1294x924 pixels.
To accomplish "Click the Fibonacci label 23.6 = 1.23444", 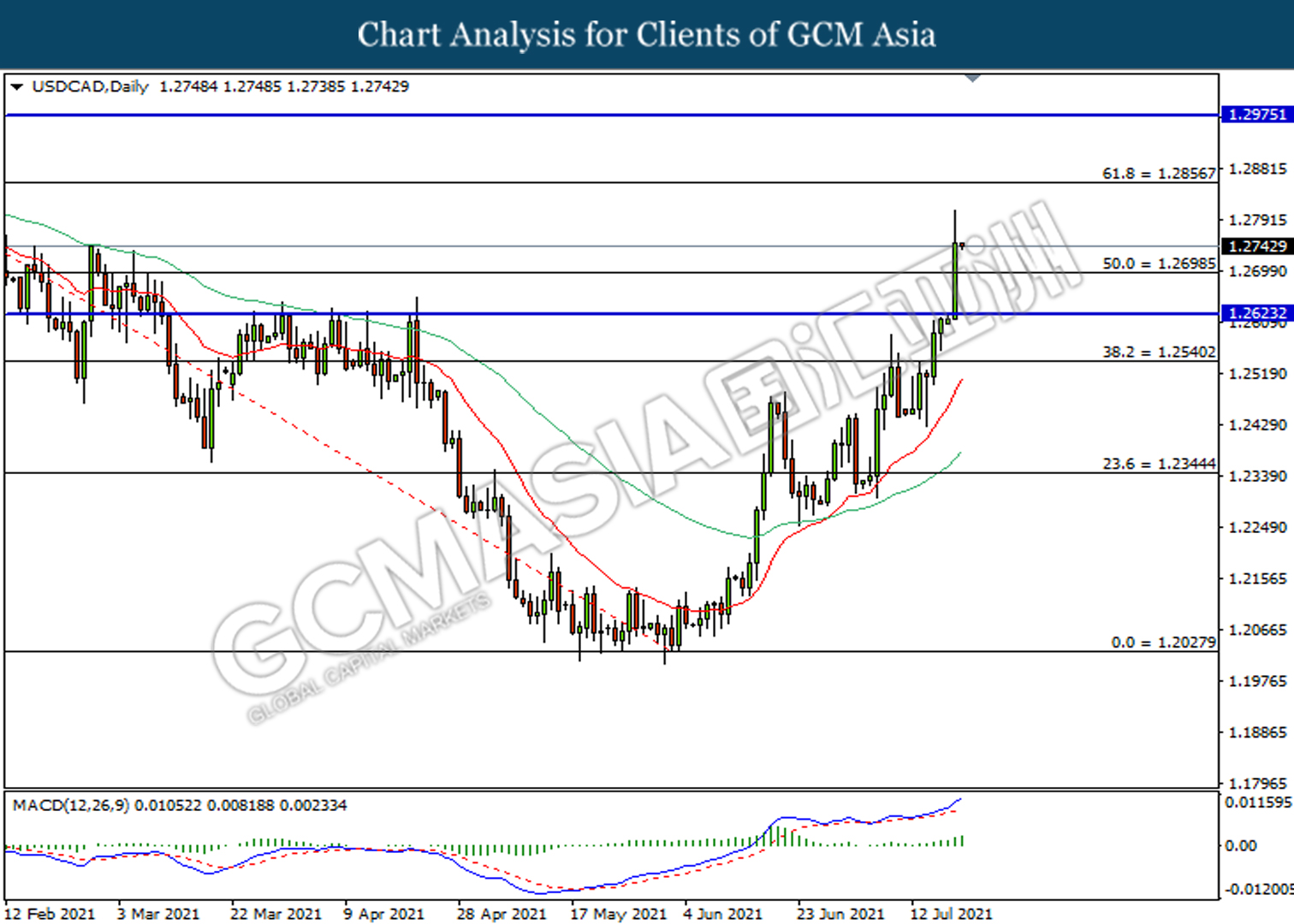I will point(1159,464).
